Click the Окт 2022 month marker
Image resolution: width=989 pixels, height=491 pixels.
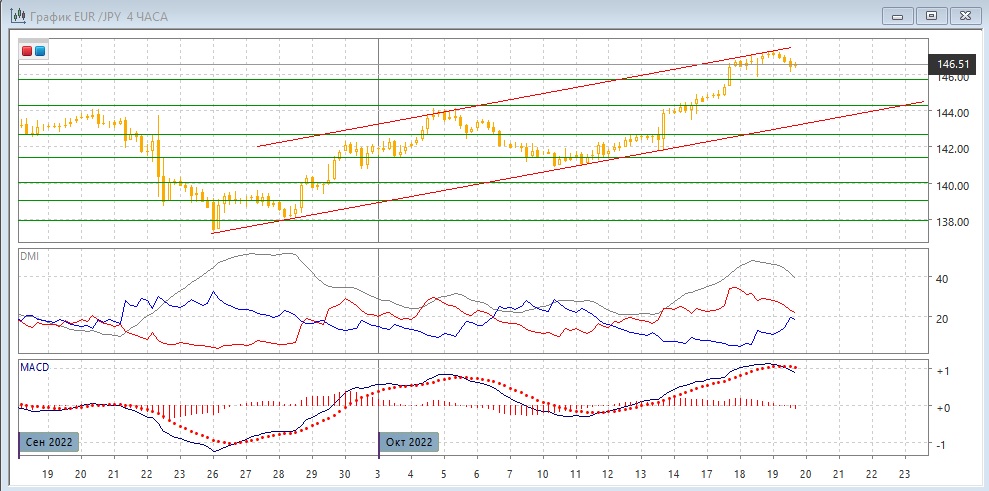point(408,441)
